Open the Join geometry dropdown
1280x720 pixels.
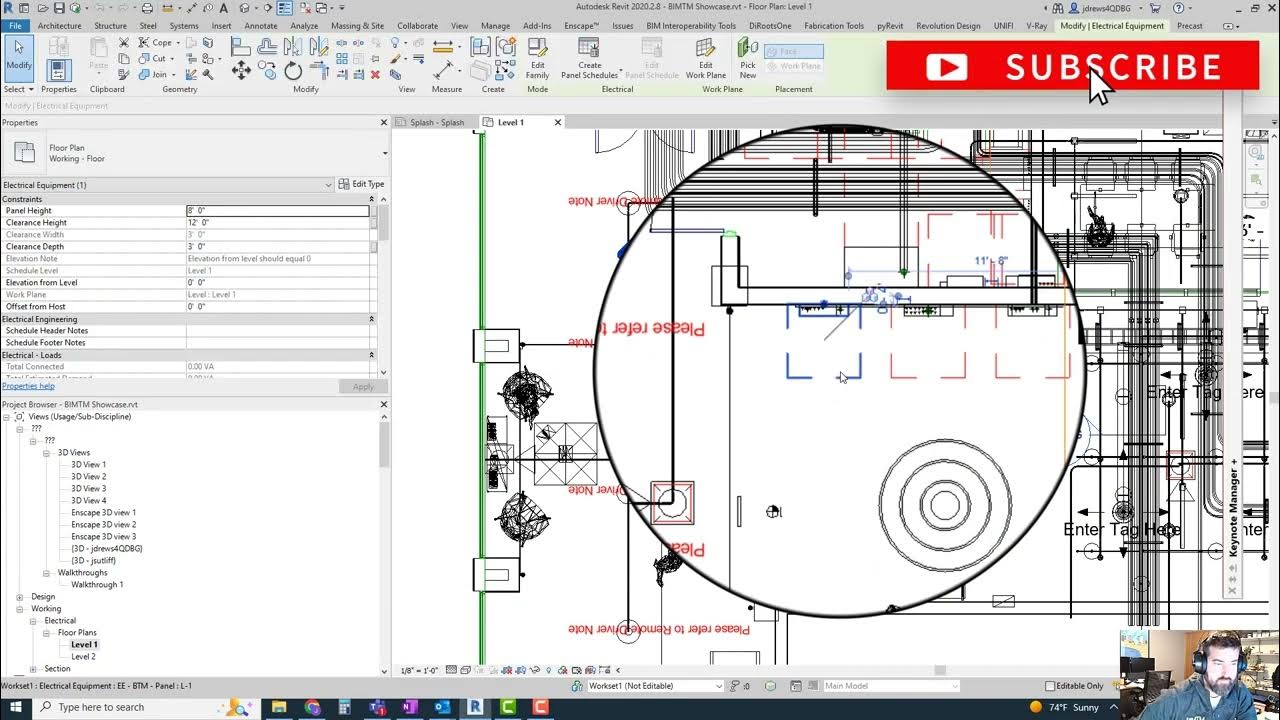pos(176,74)
